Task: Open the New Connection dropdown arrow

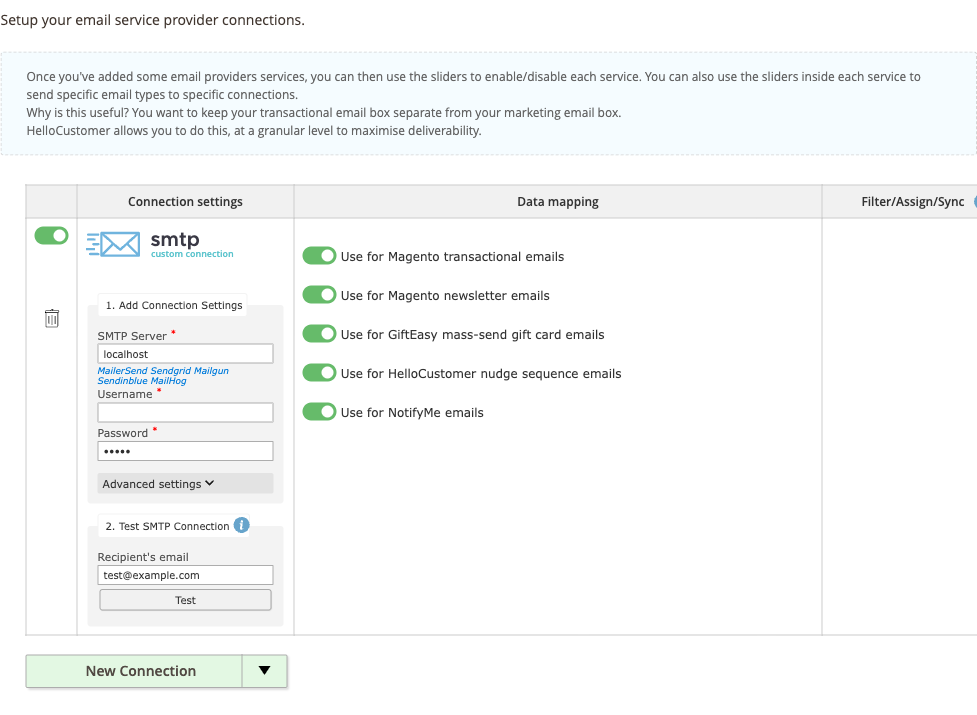Action: (265, 671)
